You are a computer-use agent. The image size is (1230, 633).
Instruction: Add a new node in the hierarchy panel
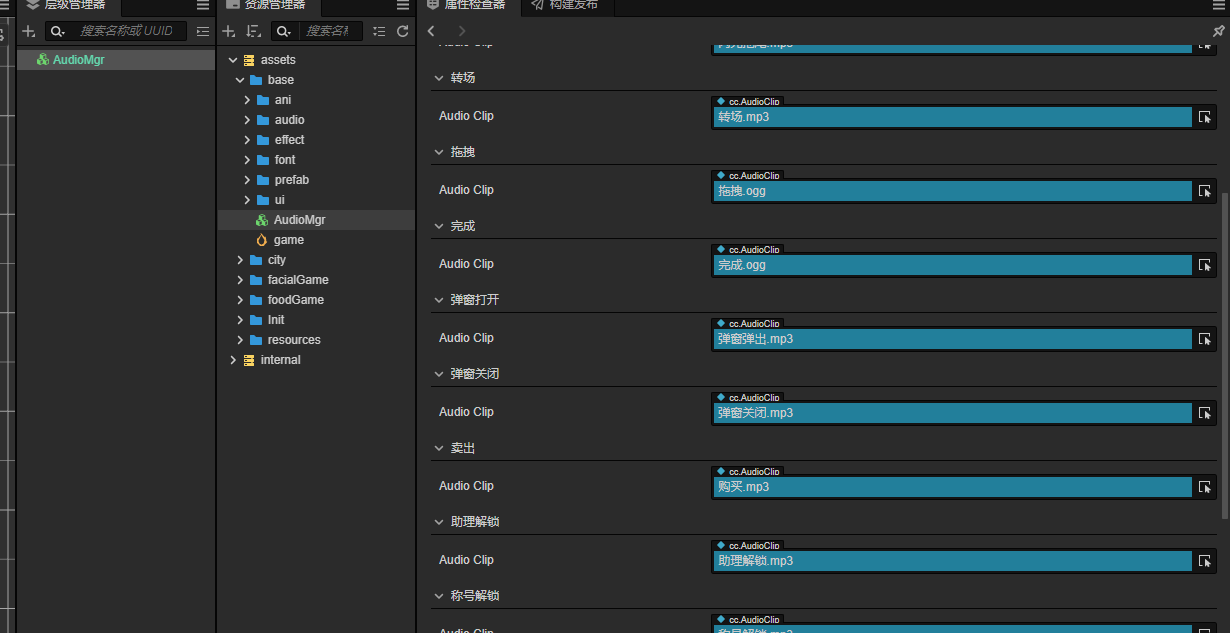29,32
